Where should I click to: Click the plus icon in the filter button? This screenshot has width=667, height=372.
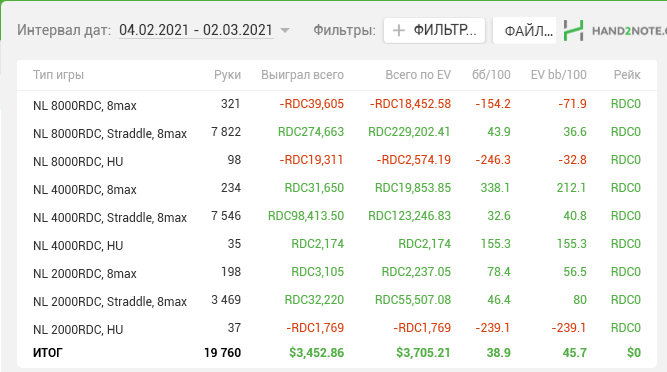coord(399,31)
